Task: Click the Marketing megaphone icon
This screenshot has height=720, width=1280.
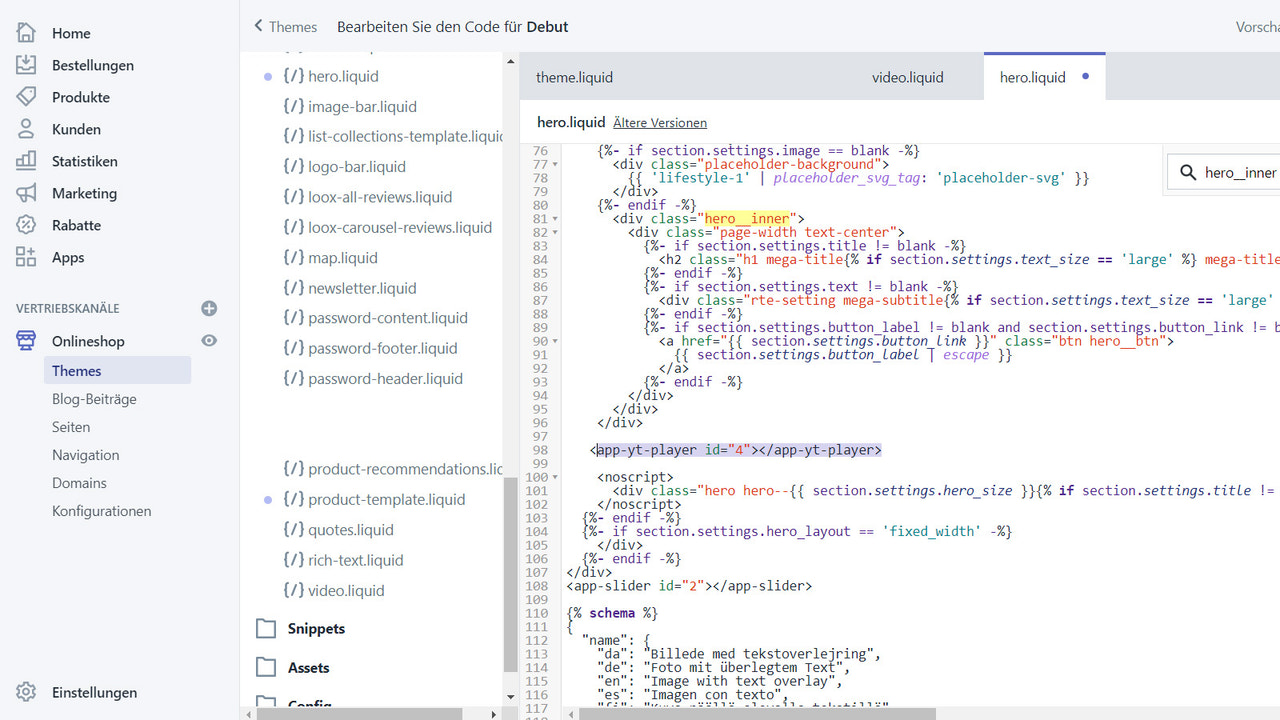Action: point(26,193)
